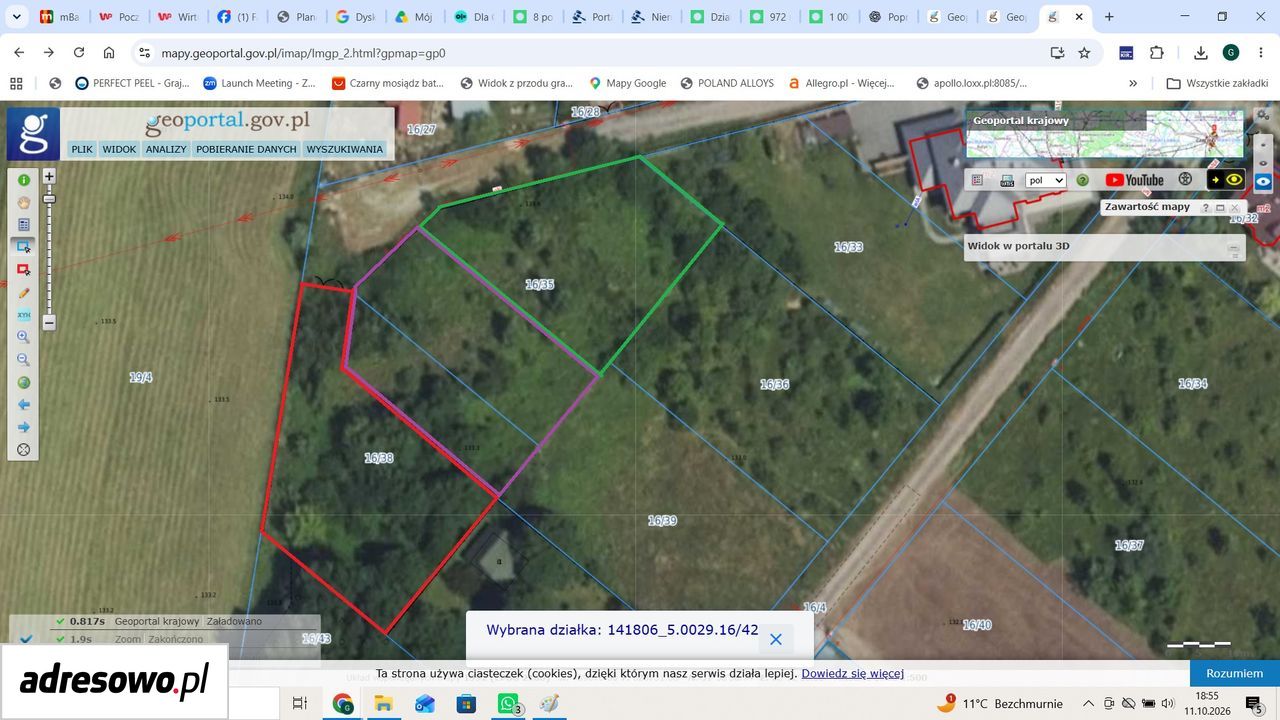The image size is (1280, 720).
Task: Open the language dropdown set to pol
Action: [x=1046, y=180]
